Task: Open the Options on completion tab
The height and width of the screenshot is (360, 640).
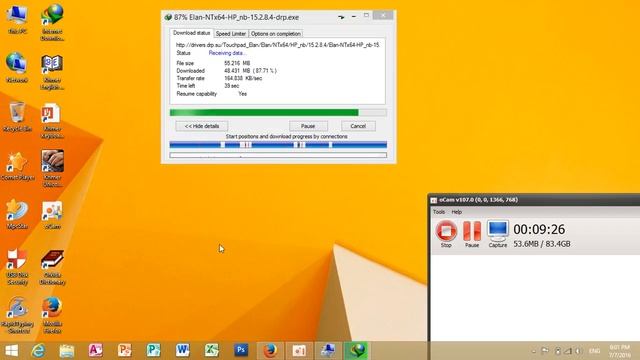Action: pos(276,34)
